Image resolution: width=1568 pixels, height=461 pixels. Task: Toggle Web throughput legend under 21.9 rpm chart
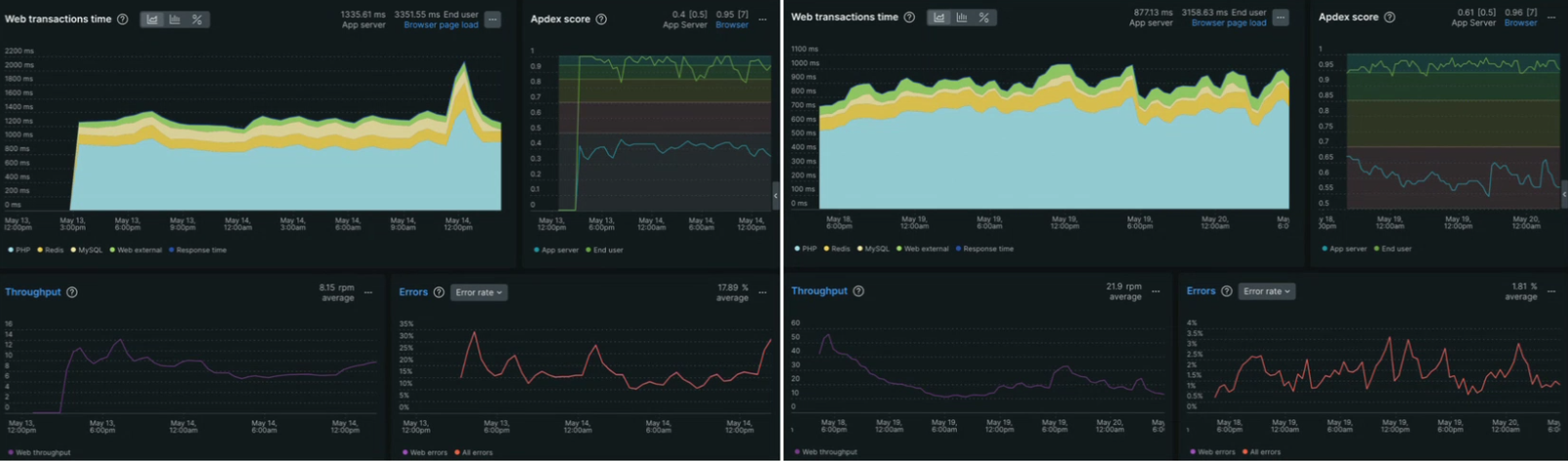click(825, 452)
